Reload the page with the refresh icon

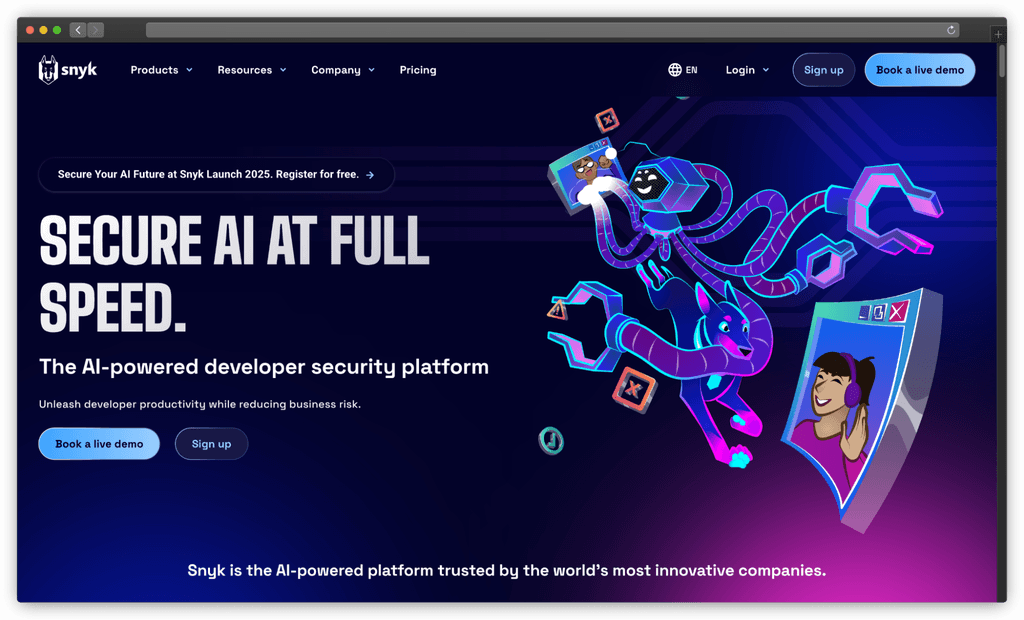pyautogui.click(x=951, y=30)
